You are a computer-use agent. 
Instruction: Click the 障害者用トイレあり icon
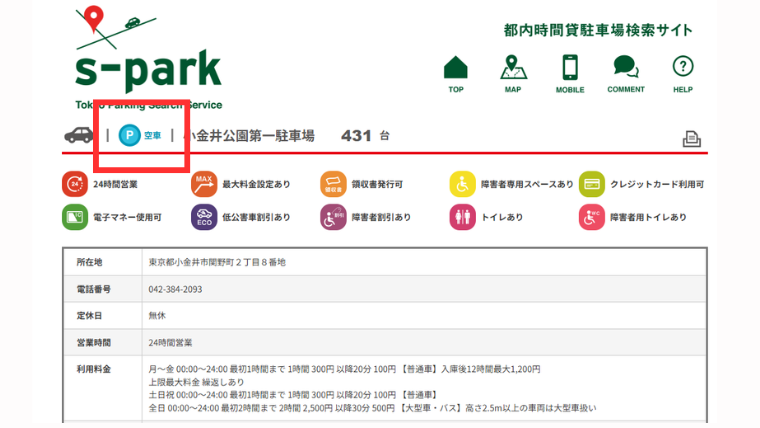[x=592, y=216]
